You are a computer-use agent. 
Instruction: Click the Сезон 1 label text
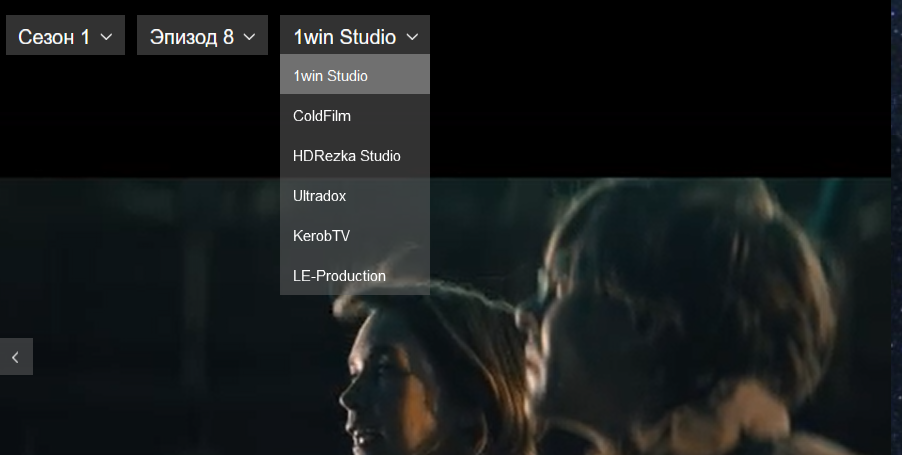click(x=54, y=37)
